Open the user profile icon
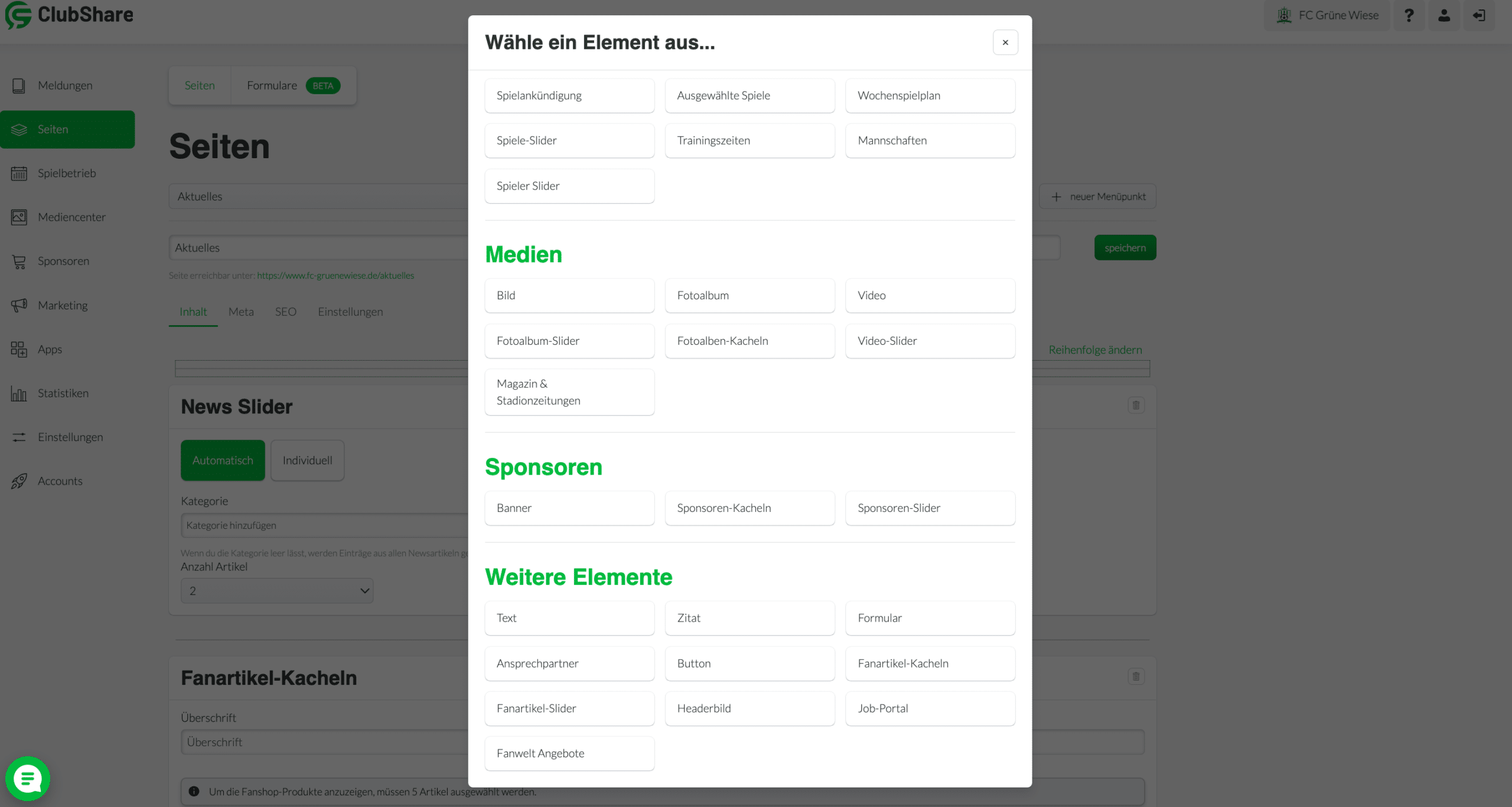This screenshot has height=807, width=1512. click(1444, 15)
